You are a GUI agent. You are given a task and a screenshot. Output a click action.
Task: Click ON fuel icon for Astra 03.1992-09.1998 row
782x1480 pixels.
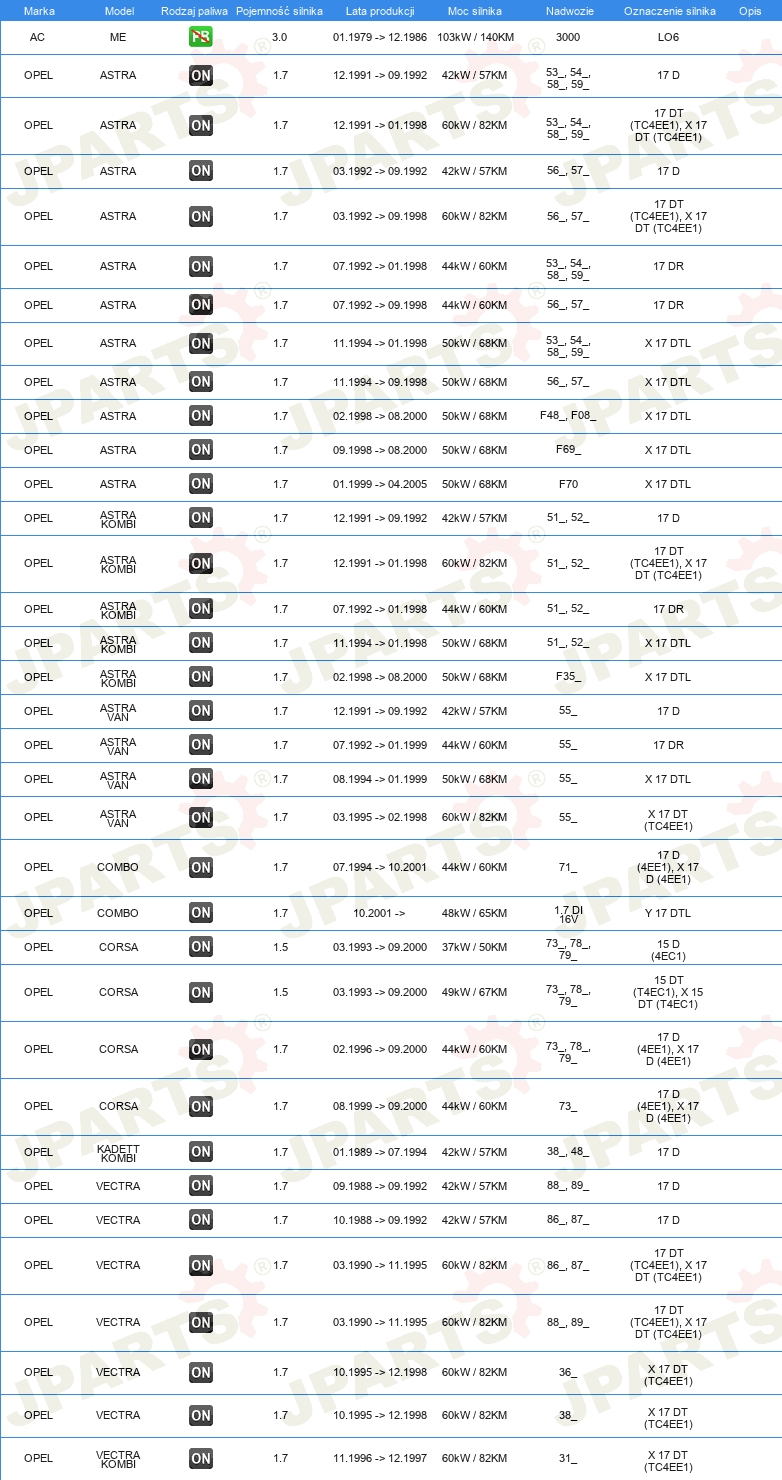pos(201,216)
